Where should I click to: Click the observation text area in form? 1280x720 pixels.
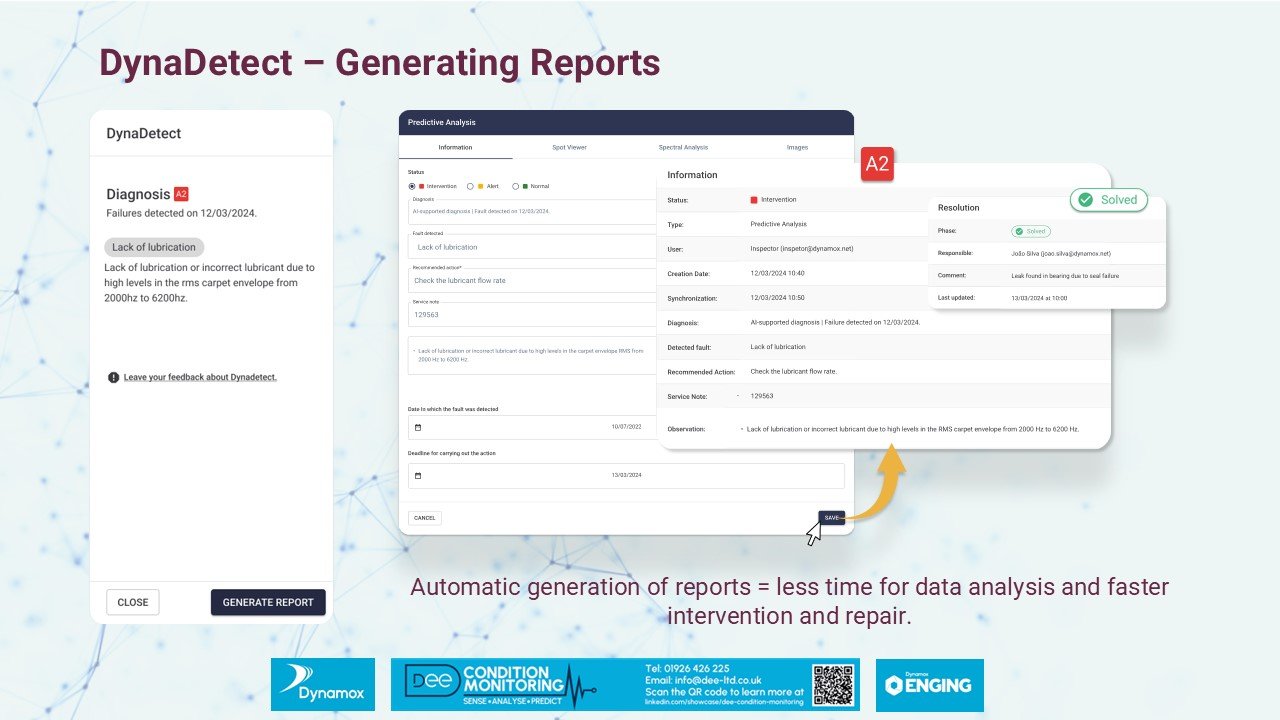point(532,355)
